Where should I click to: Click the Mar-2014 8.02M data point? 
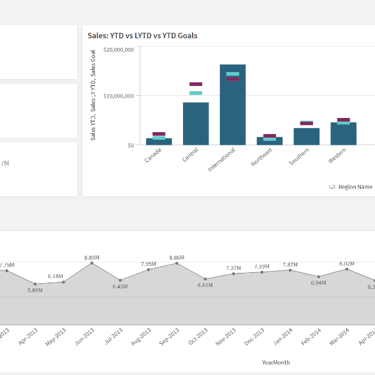point(347,269)
